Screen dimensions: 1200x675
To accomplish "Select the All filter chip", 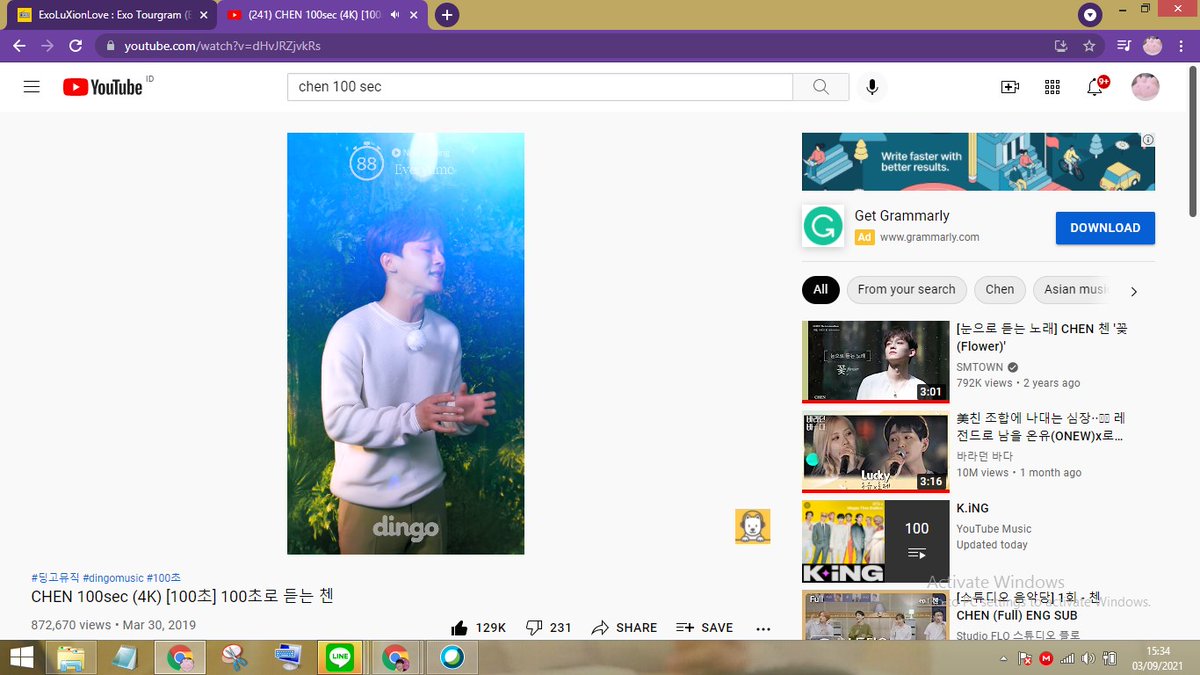I will click(x=820, y=289).
